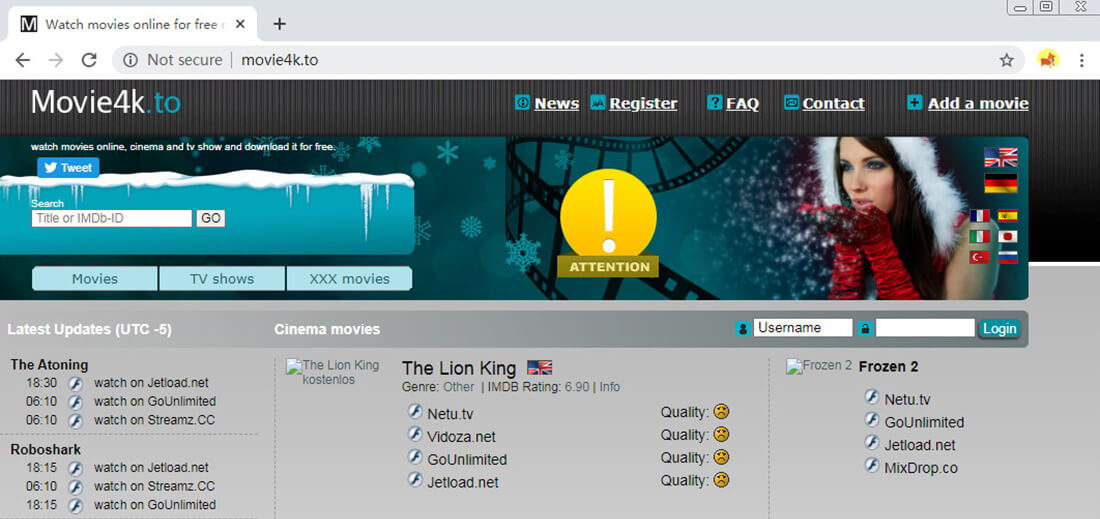The image size is (1100, 519).
Task: Watch Roboshark on Streamz.CC
Action: [154, 486]
